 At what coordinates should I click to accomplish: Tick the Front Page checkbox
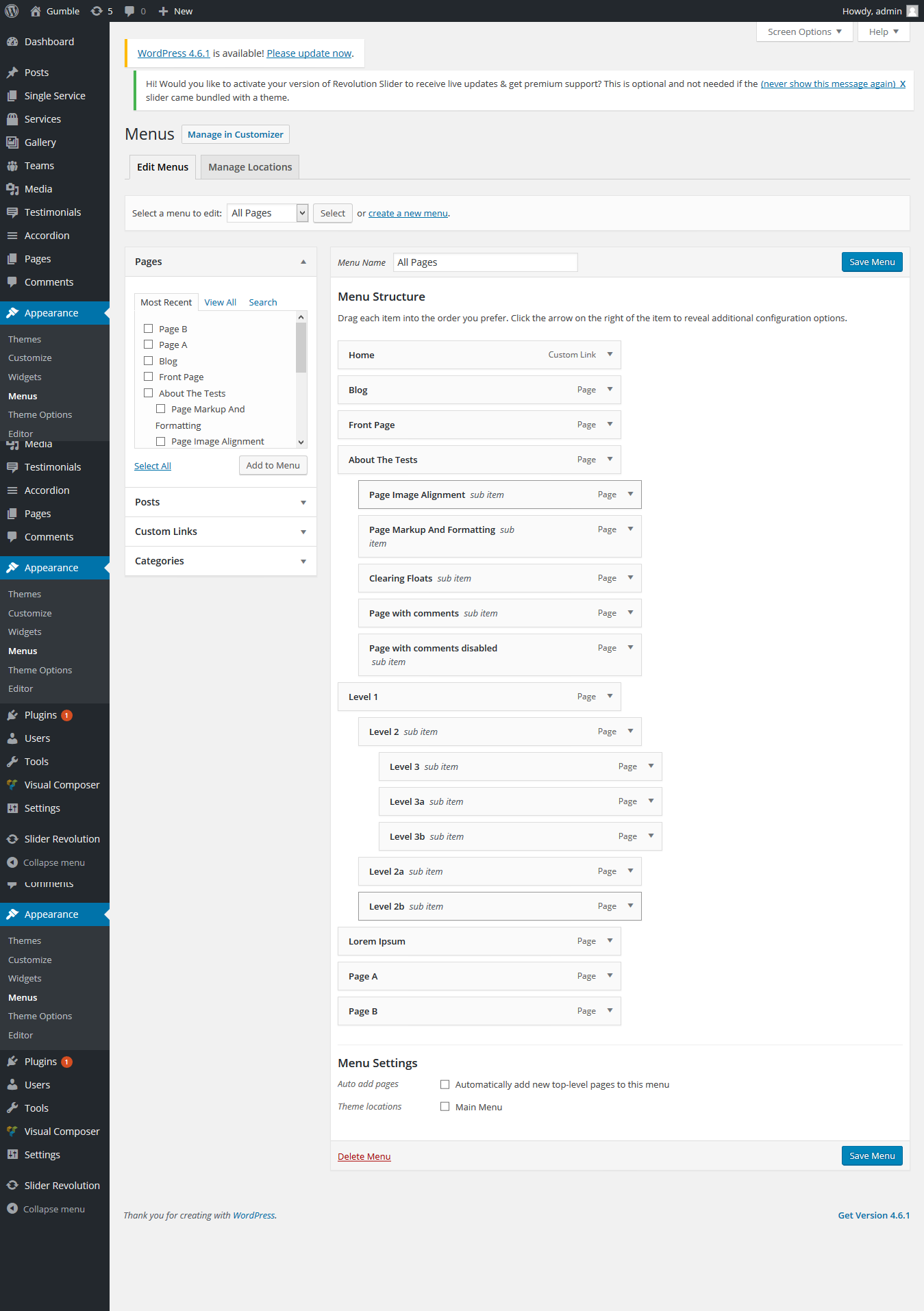click(x=149, y=377)
